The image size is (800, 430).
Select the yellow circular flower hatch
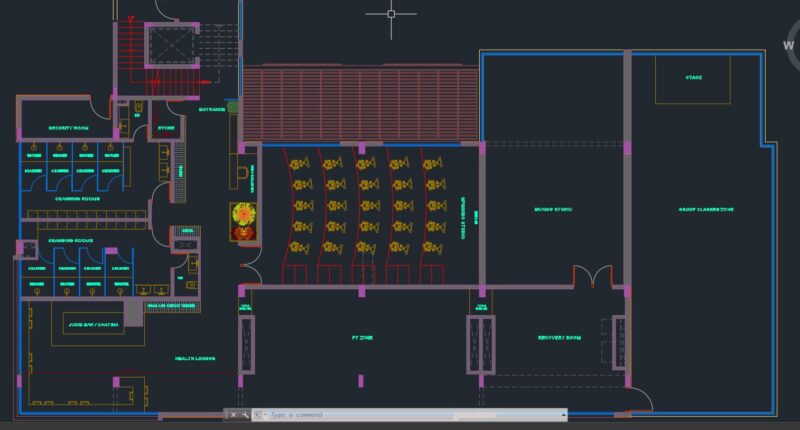pyautogui.click(x=244, y=213)
